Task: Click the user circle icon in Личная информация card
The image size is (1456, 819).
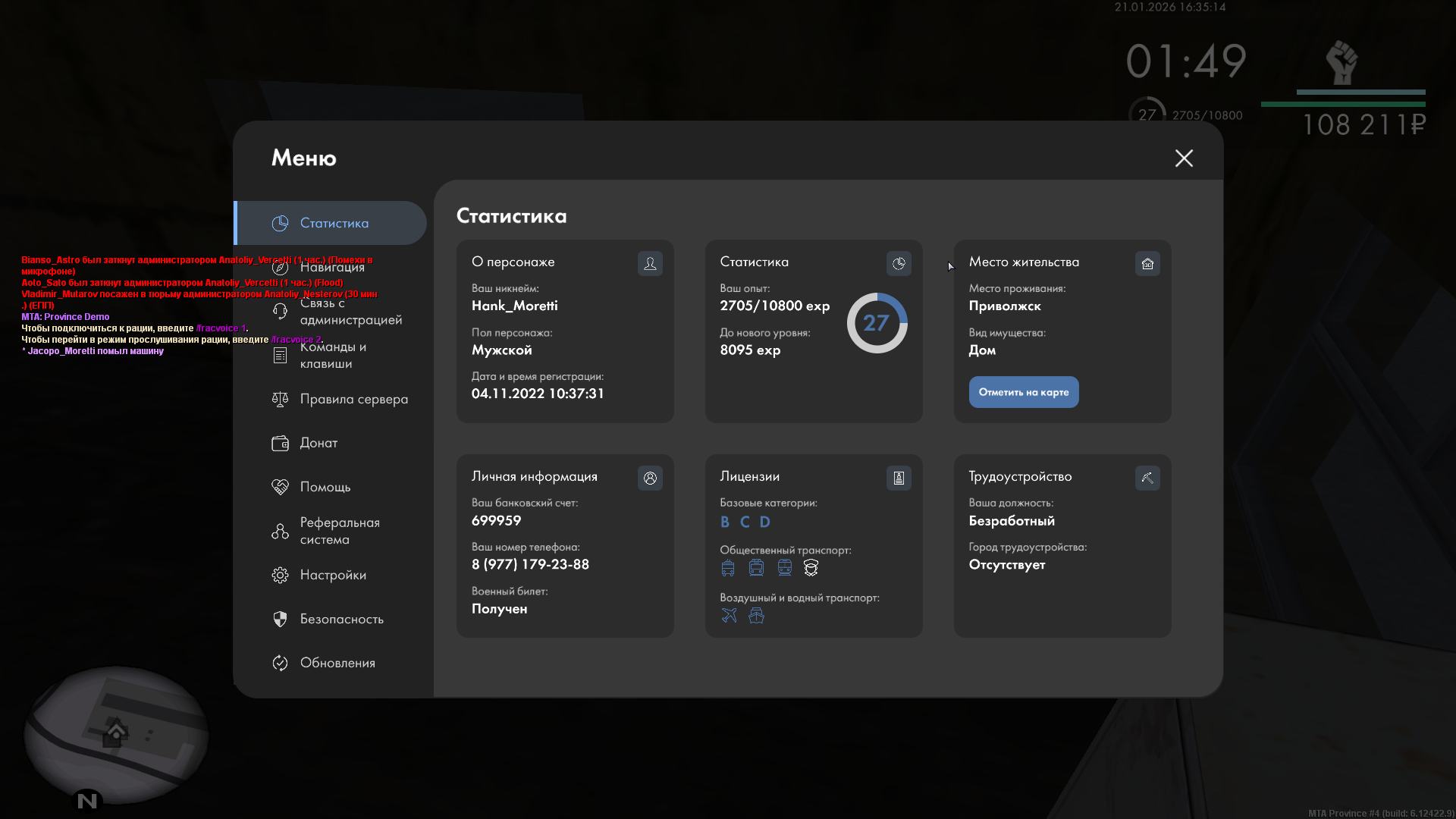Action: click(x=650, y=478)
